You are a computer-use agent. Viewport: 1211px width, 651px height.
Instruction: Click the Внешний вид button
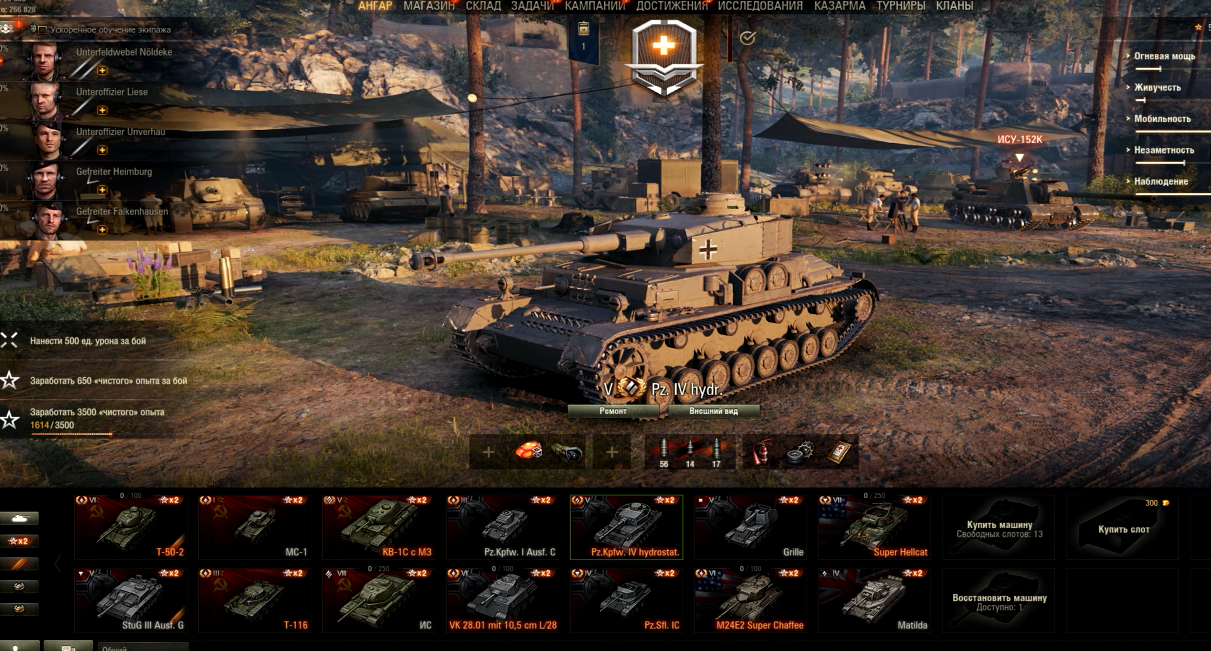click(714, 411)
